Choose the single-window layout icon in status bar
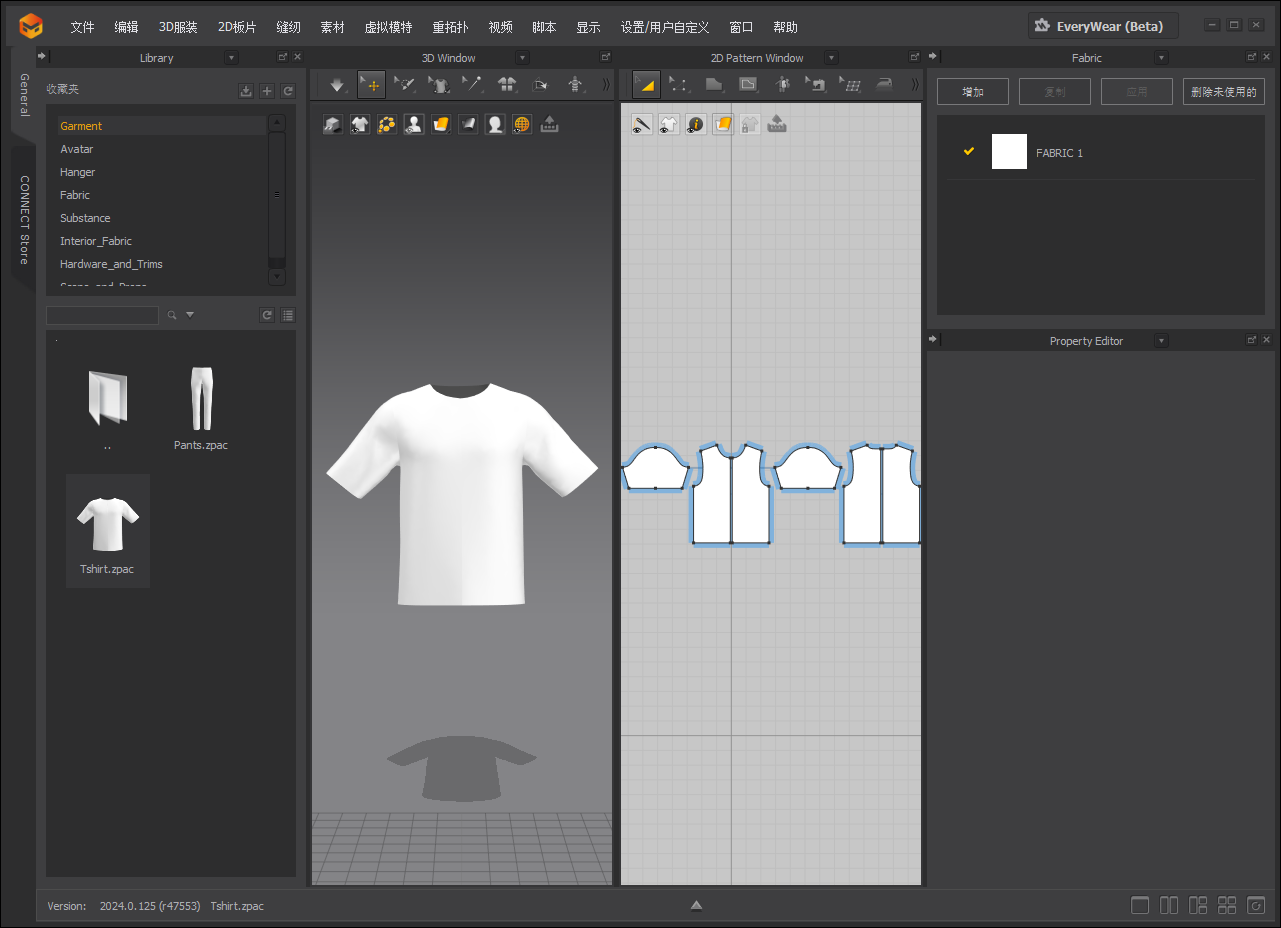 point(1140,906)
